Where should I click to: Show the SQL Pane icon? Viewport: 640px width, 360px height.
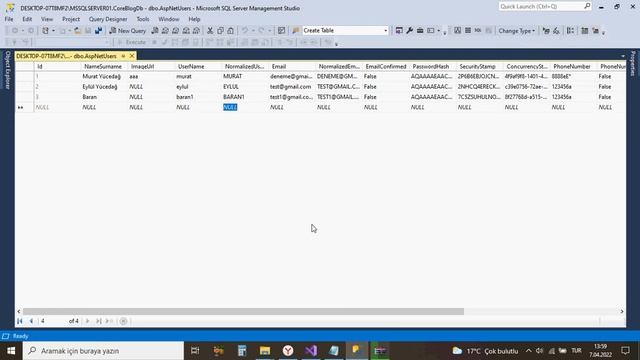click(478, 31)
